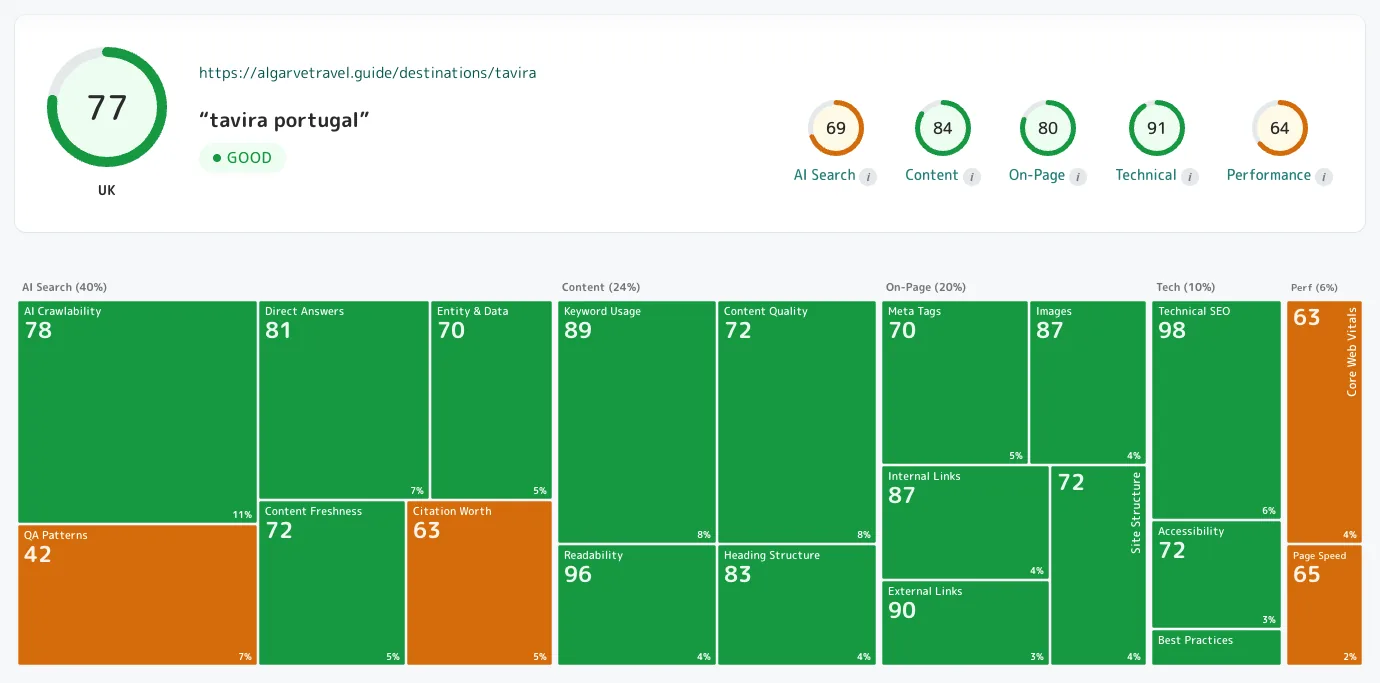The width and height of the screenshot is (1380, 683).
Task: Click the Performance score label
Action: [1269, 175]
